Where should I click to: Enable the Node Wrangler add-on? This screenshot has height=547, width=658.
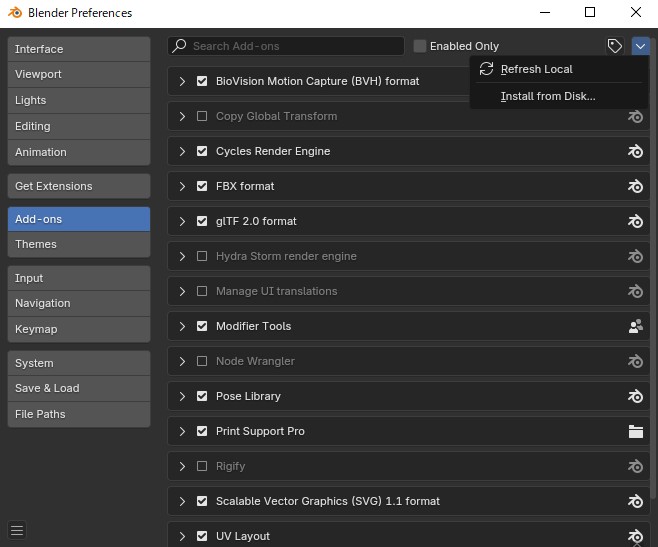(x=202, y=361)
